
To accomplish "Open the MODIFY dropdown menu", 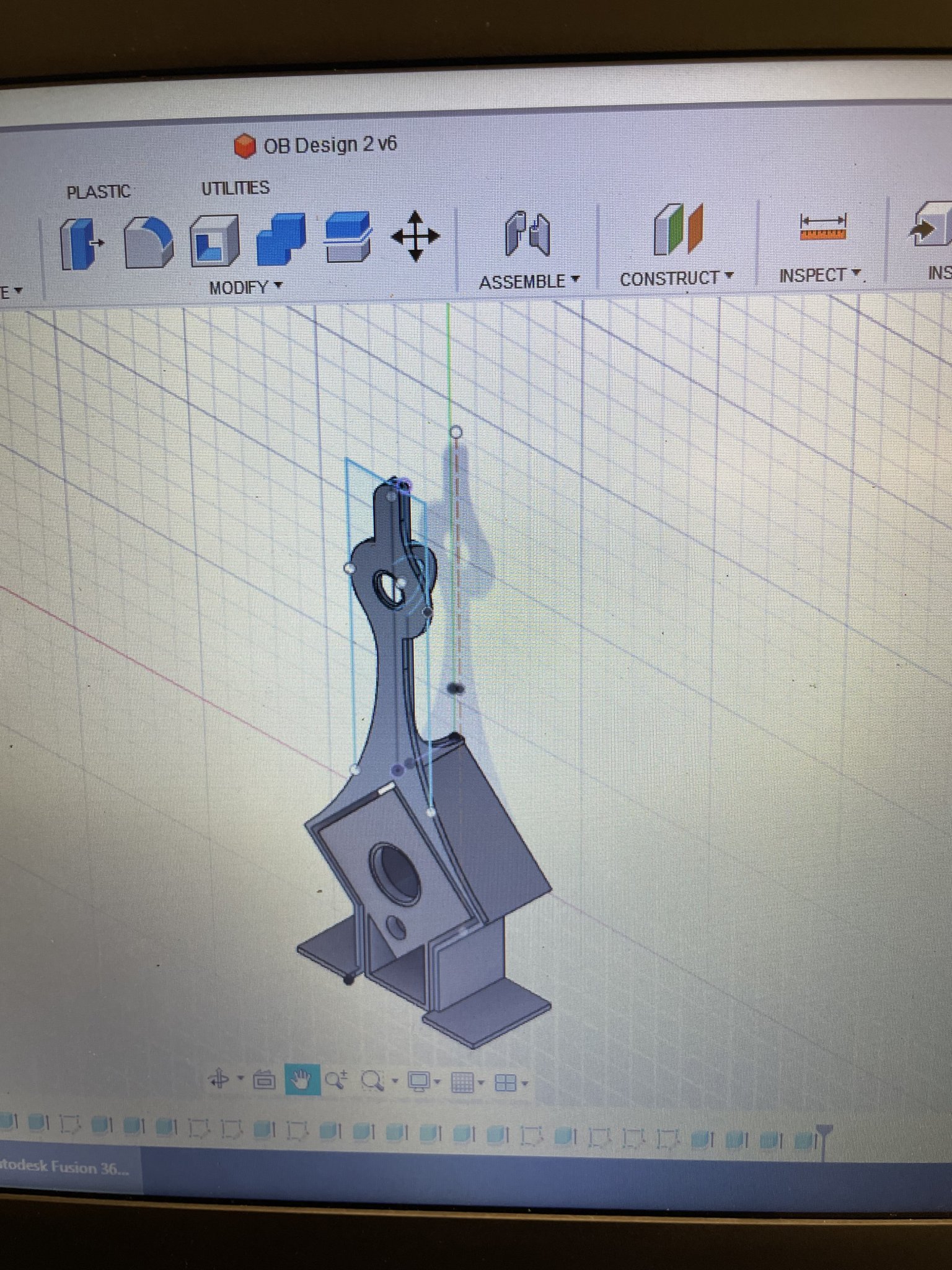I will [x=246, y=288].
